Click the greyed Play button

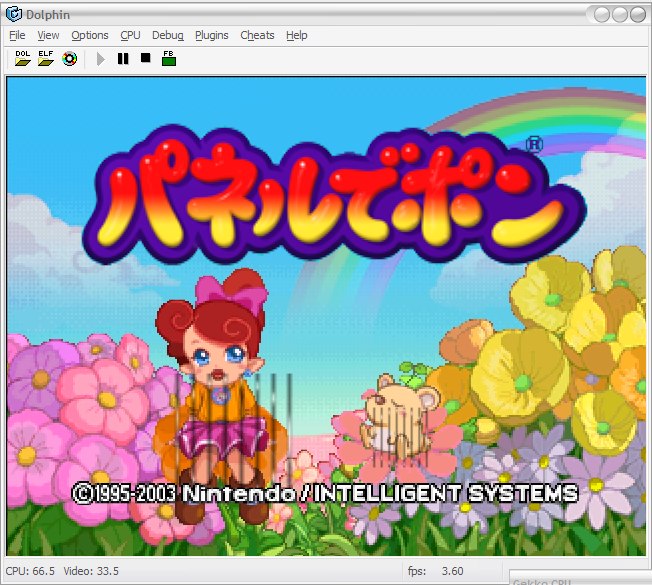[x=100, y=59]
